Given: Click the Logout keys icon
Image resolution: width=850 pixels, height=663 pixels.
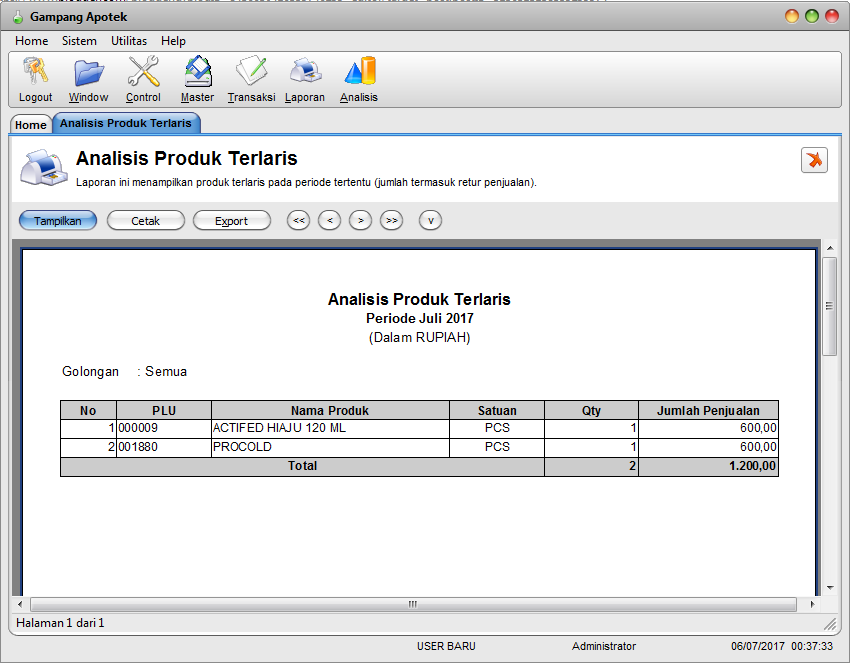Looking at the screenshot, I should (36, 72).
